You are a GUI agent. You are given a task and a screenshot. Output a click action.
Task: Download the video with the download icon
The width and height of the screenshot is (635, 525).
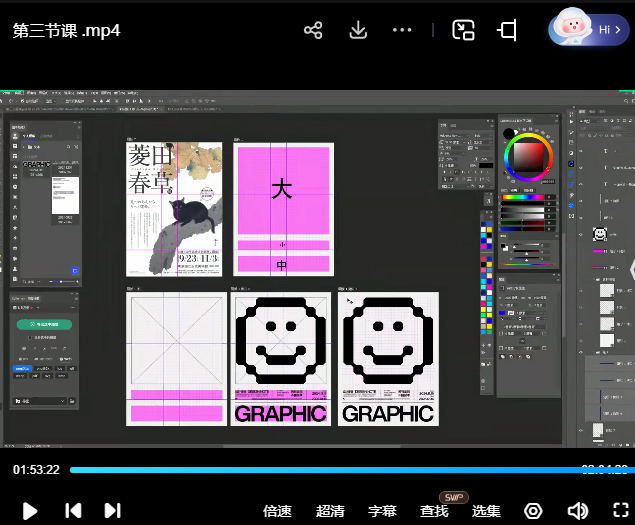click(x=358, y=30)
